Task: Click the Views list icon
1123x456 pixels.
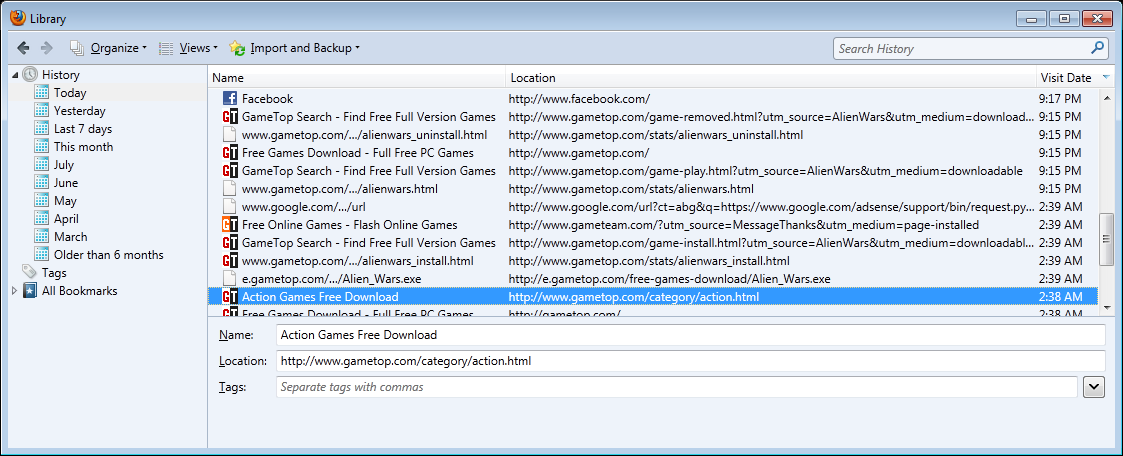Action: point(166,49)
